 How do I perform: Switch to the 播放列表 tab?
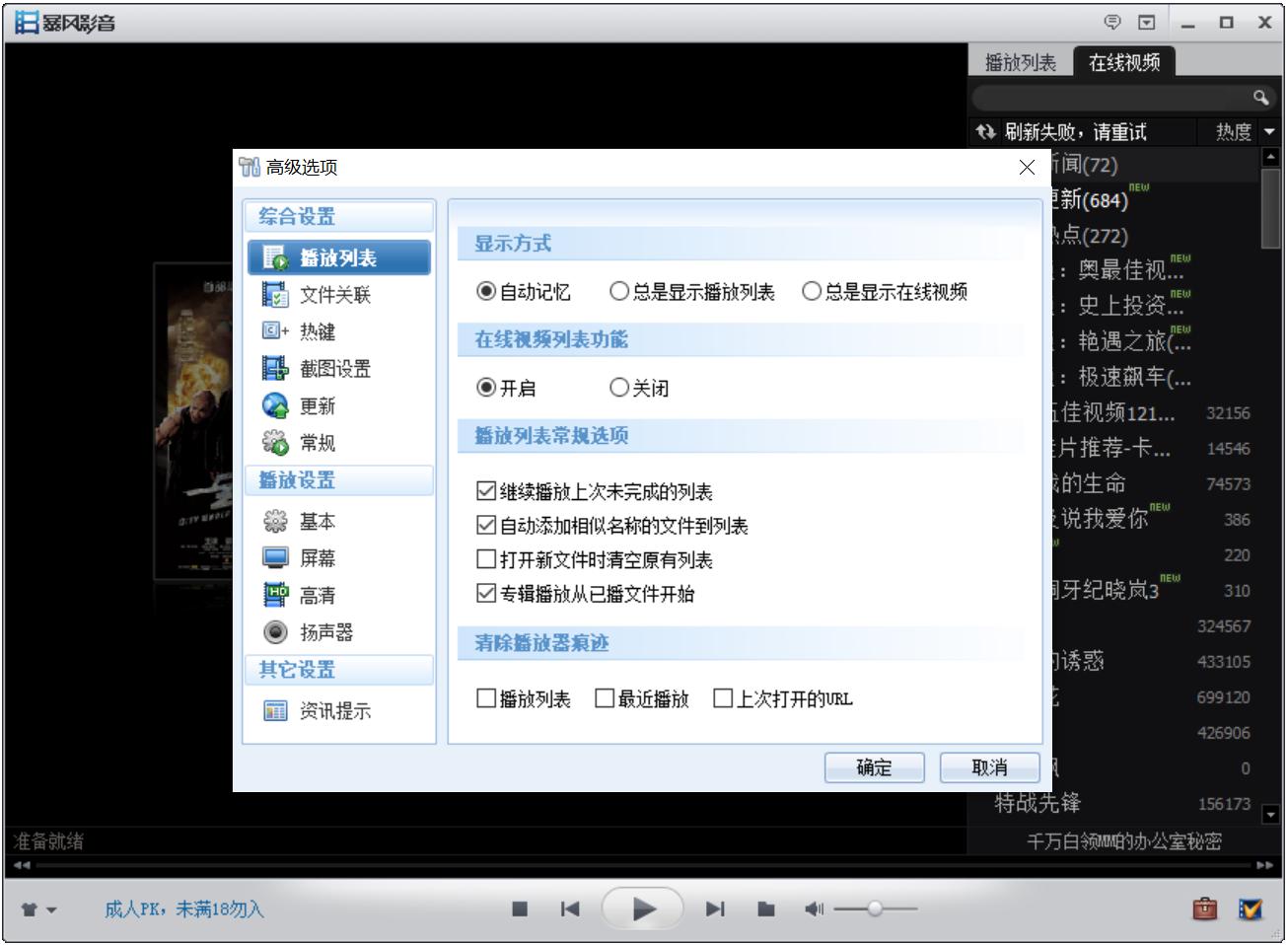1020,63
